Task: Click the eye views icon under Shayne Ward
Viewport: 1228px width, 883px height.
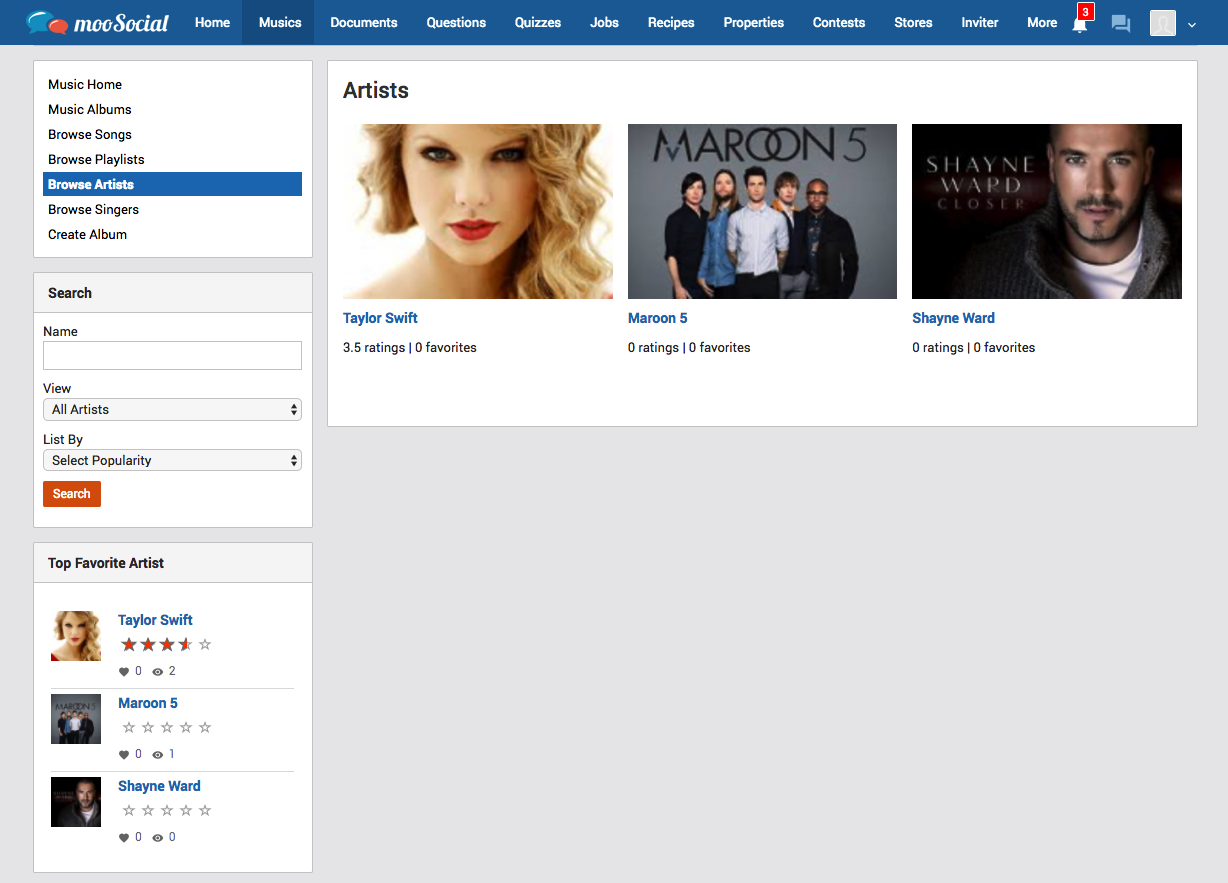Action: [x=157, y=838]
